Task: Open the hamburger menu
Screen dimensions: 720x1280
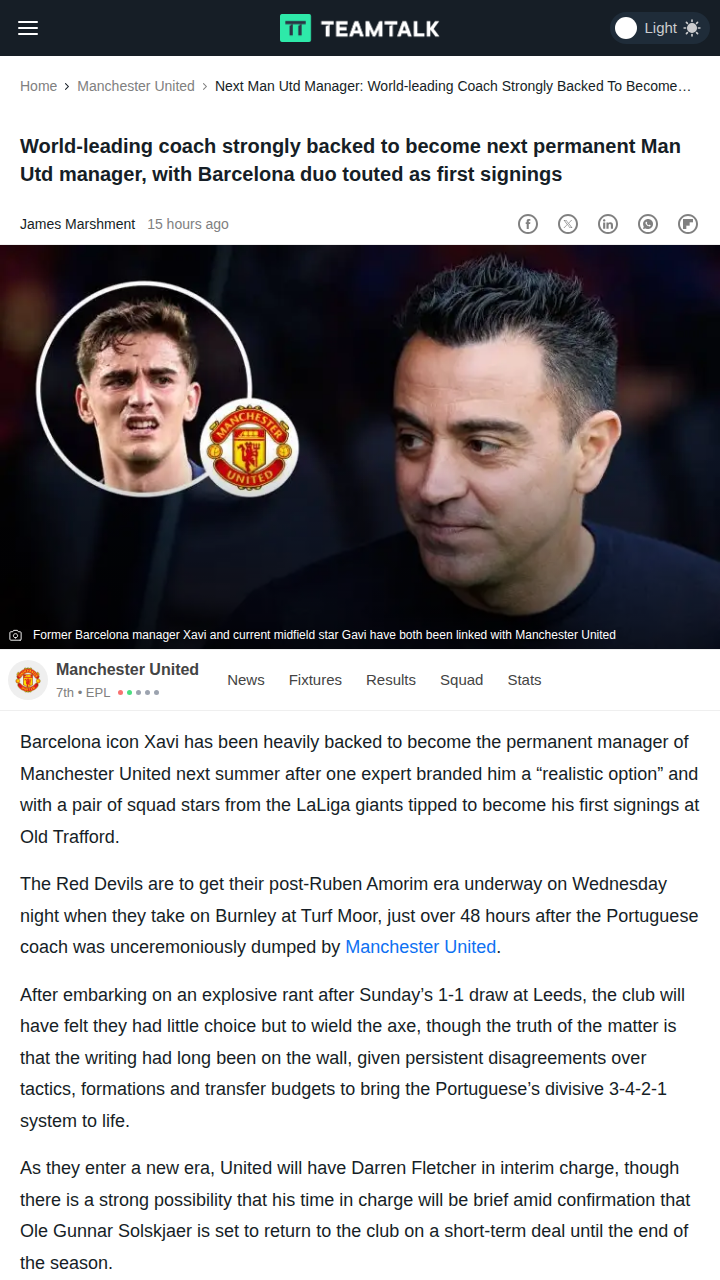Action: 28,28
